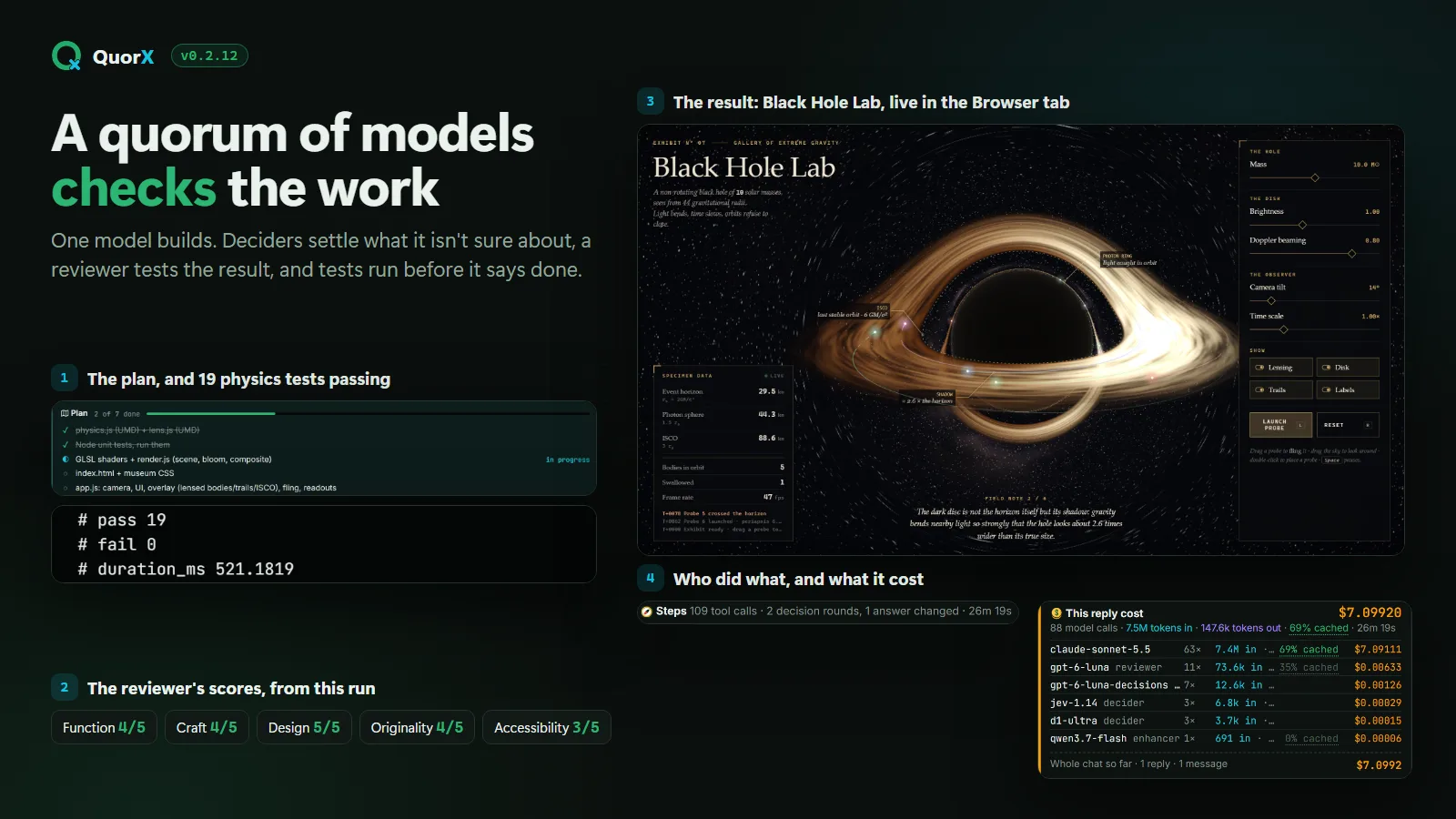The height and width of the screenshot is (819, 1456).
Task: Click the Accessibility 3/5 score chip
Action: click(x=547, y=727)
